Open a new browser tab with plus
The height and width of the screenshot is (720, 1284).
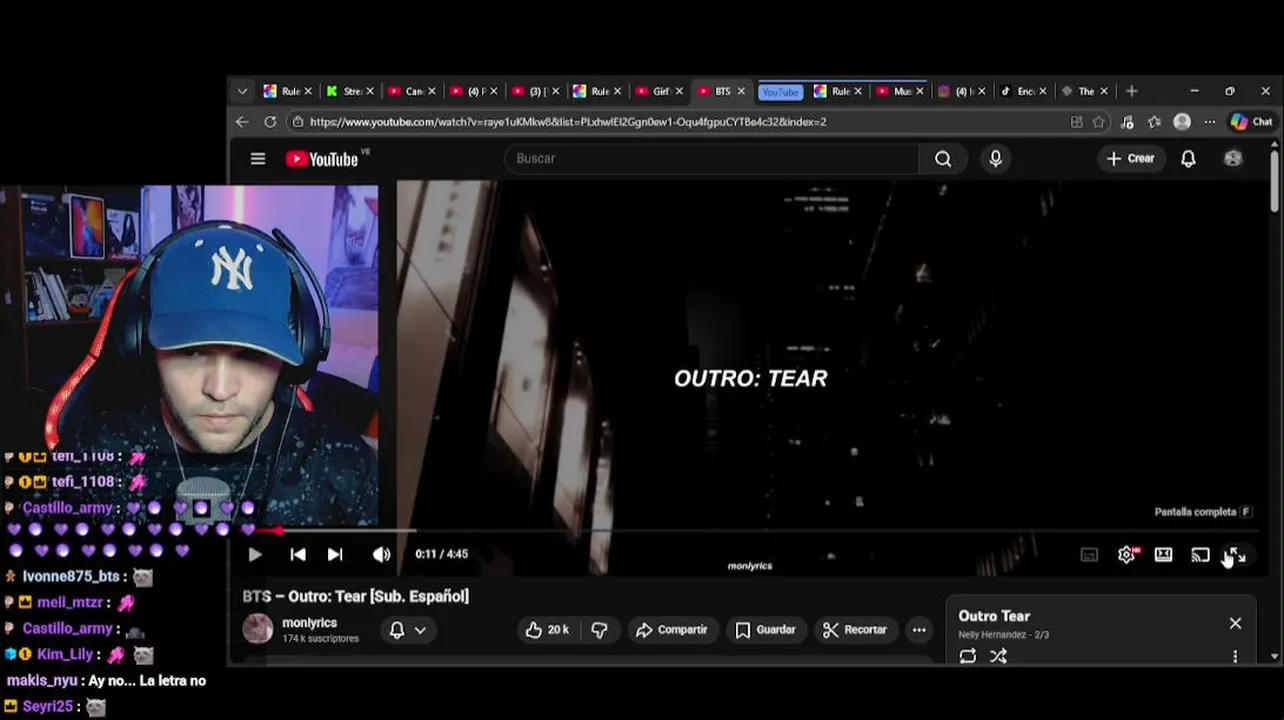point(1131,91)
